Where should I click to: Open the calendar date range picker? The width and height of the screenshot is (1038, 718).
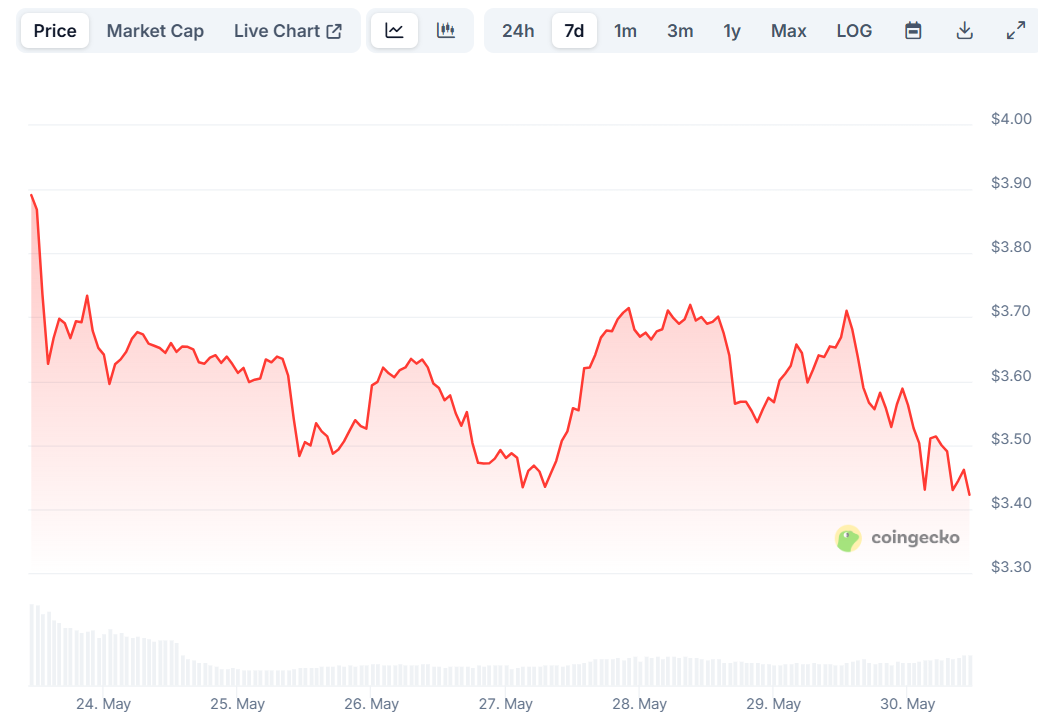tap(913, 30)
